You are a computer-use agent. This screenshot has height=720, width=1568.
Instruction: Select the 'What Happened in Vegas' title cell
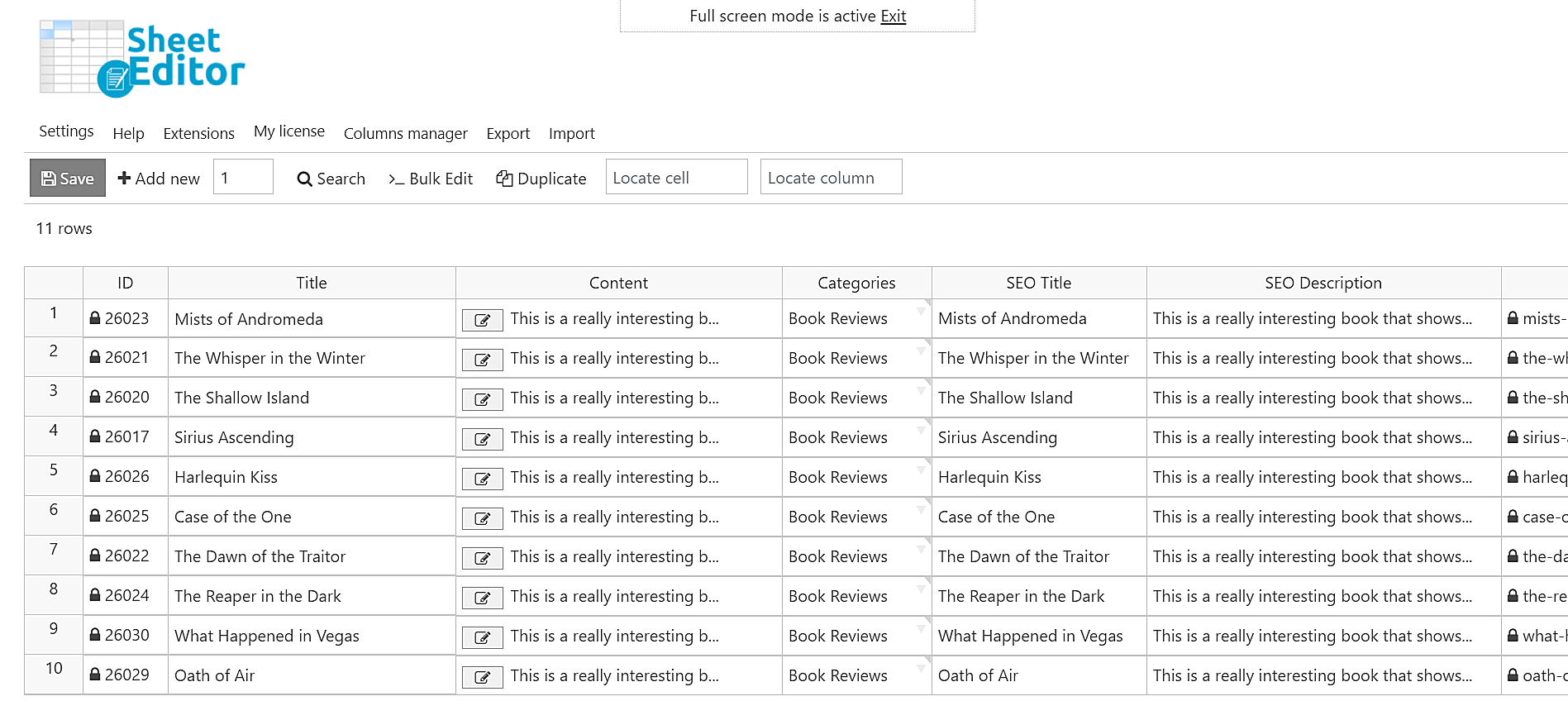point(312,636)
